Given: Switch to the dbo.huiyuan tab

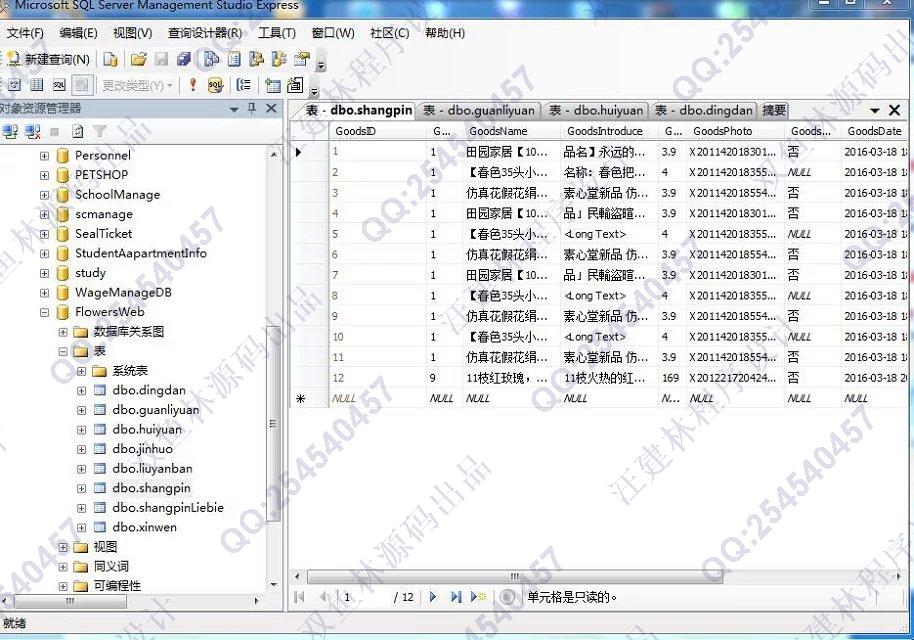Looking at the screenshot, I should pyautogui.click(x=596, y=110).
